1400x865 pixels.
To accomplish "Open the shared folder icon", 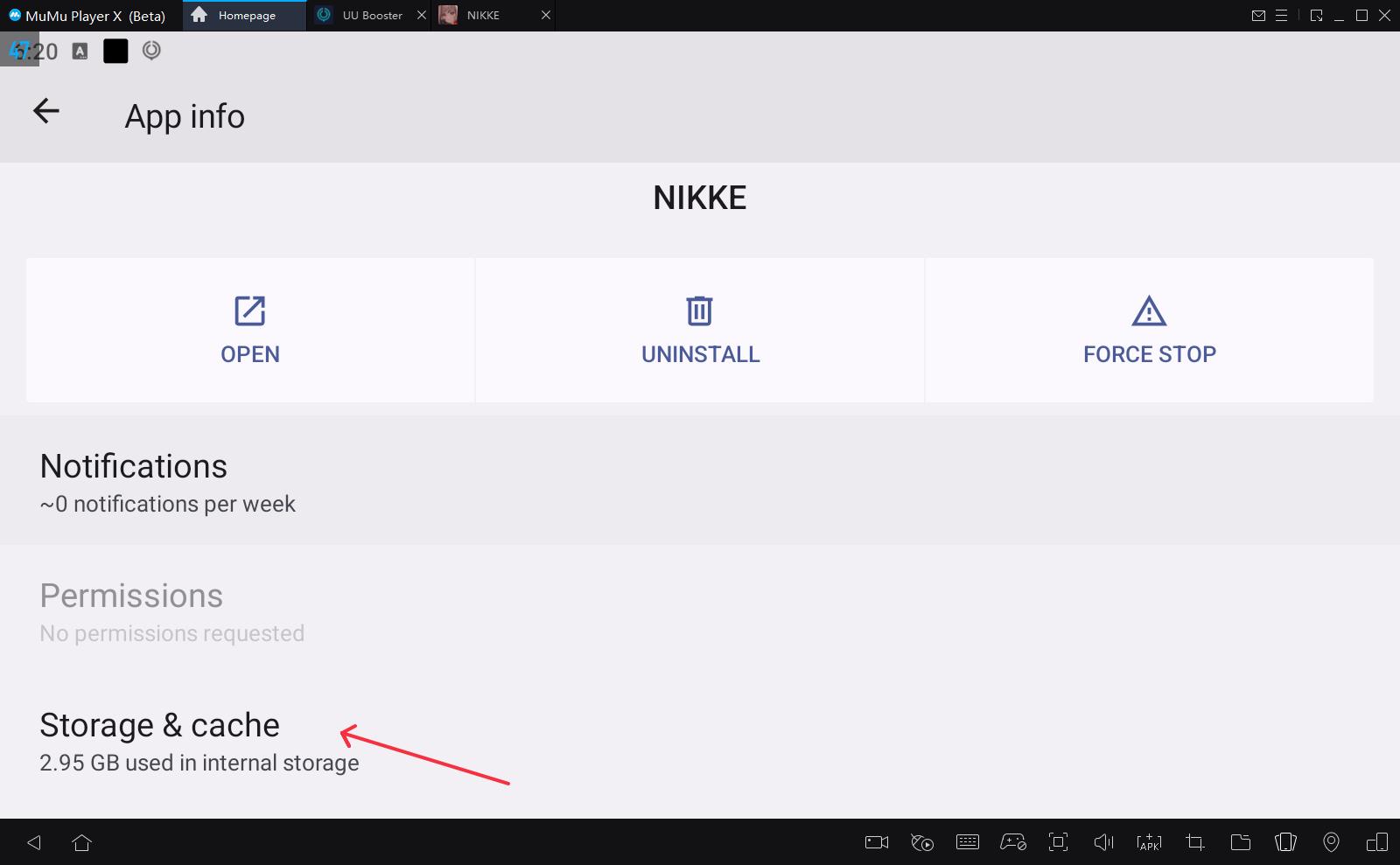I will coord(1240,842).
